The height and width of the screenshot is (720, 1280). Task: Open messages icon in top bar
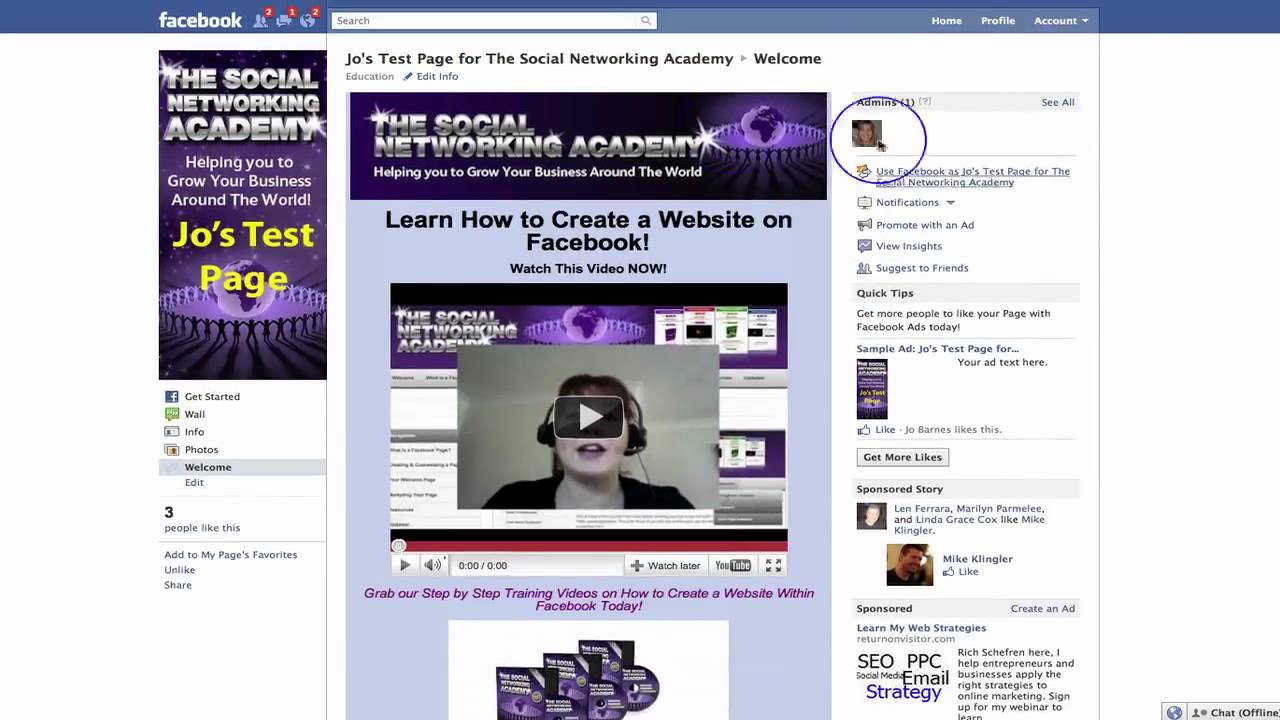pos(285,19)
